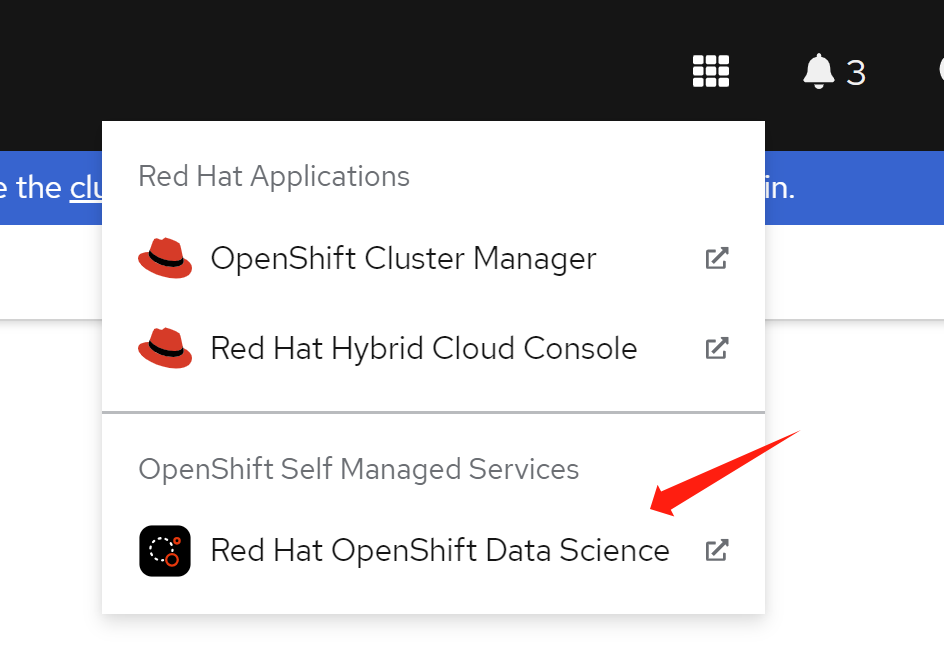Click the divider line between menu sections
The image size is (944, 660).
coord(433,412)
